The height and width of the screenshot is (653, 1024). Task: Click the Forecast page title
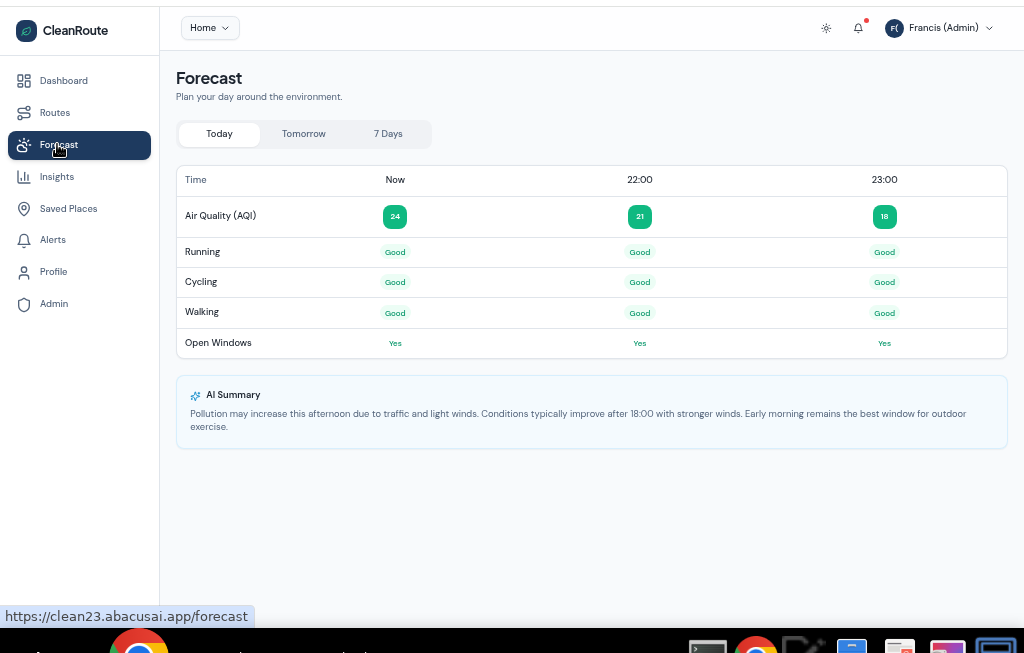(x=209, y=78)
